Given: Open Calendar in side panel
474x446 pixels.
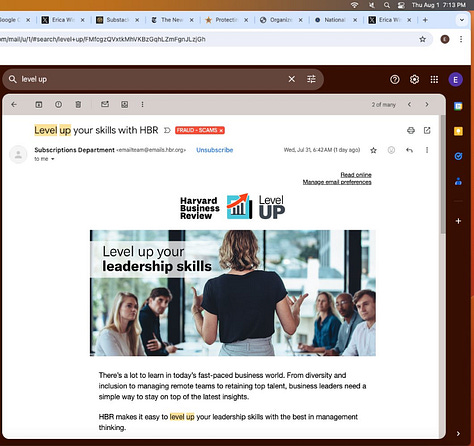Looking at the screenshot, I should pyautogui.click(x=458, y=106).
